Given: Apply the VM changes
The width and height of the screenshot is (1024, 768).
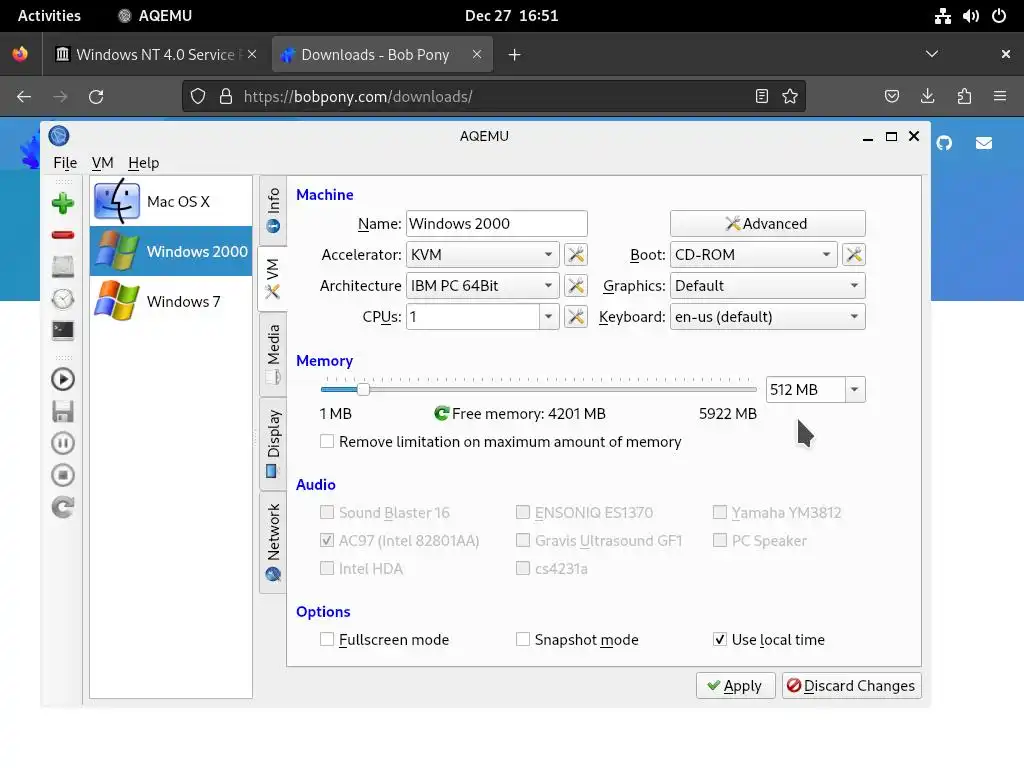Looking at the screenshot, I should [735, 686].
